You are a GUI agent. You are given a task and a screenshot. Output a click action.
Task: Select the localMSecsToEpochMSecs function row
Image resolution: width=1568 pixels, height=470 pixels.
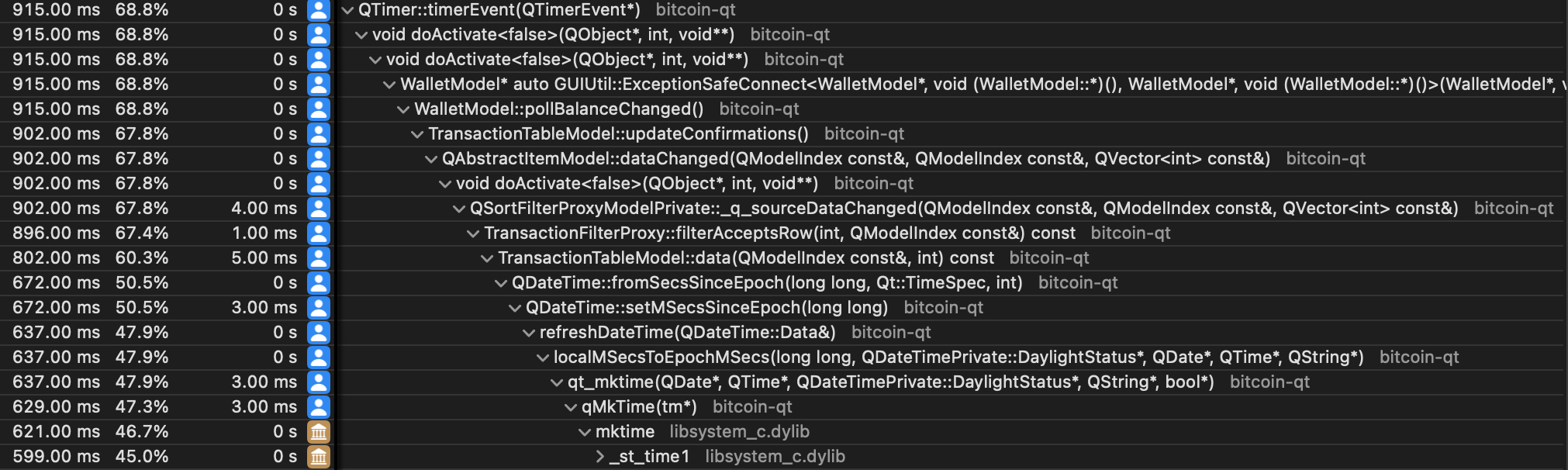click(958, 358)
